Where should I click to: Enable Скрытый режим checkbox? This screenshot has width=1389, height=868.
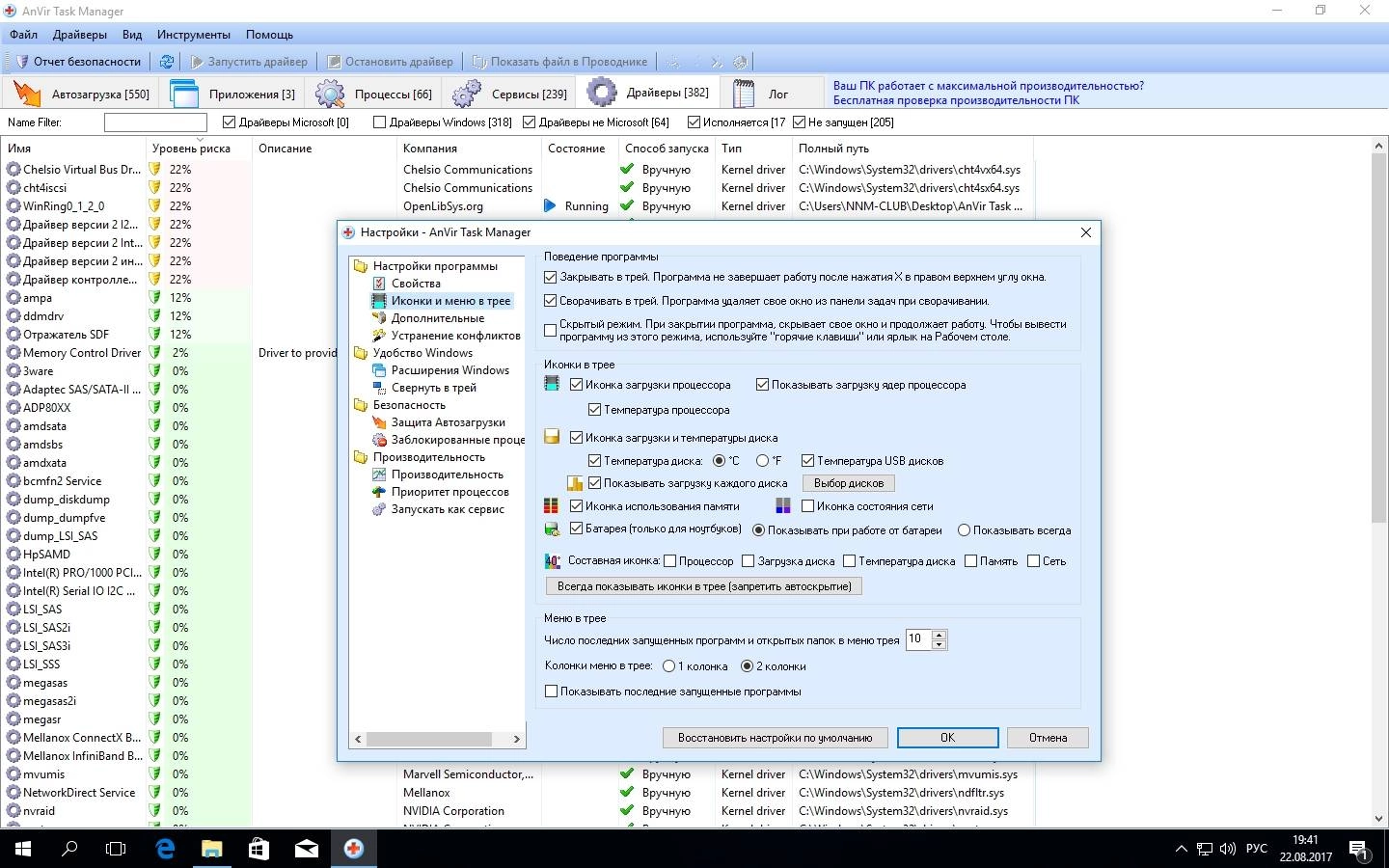(551, 331)
